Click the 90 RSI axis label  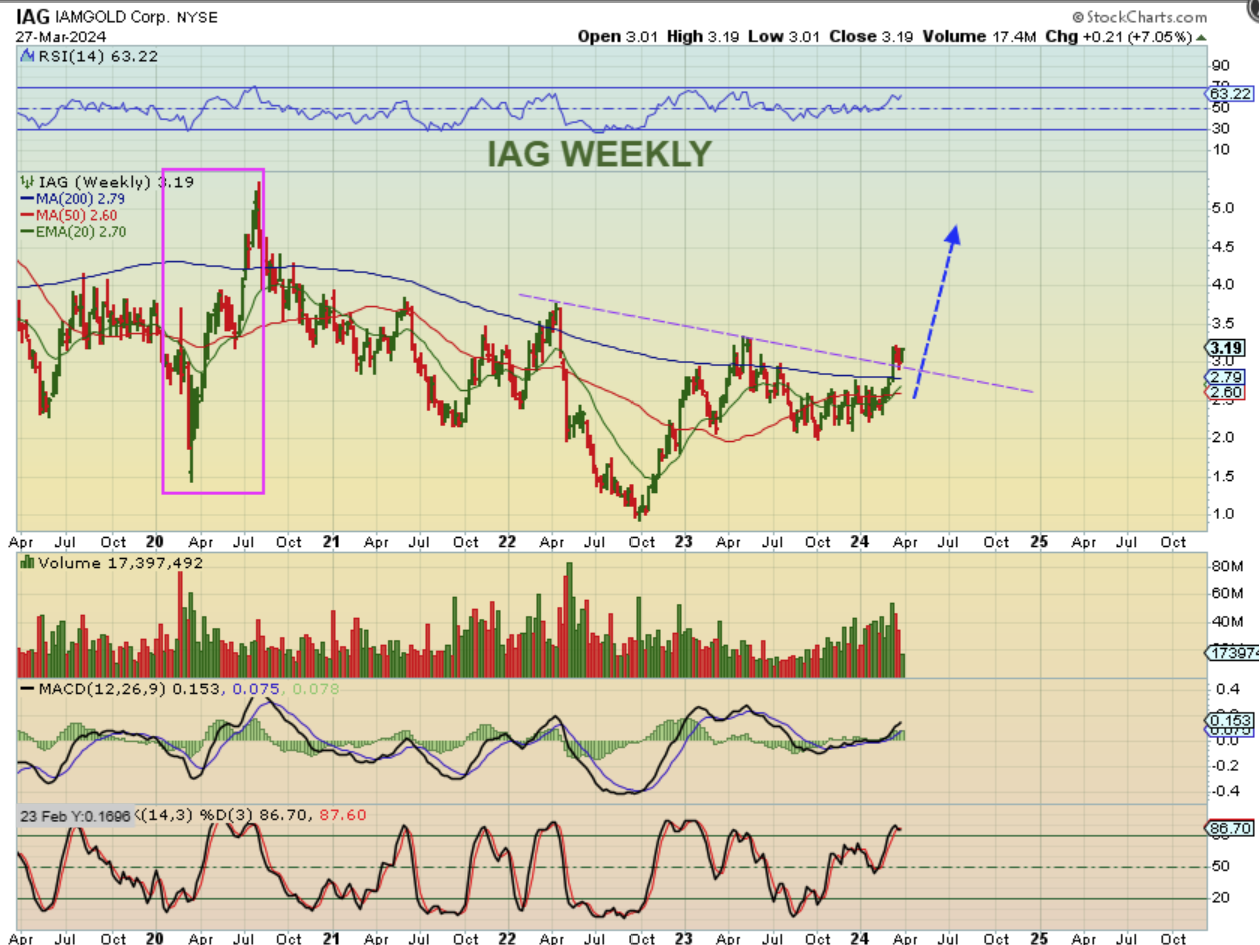pyautogui.click(x=1220, y=67)
